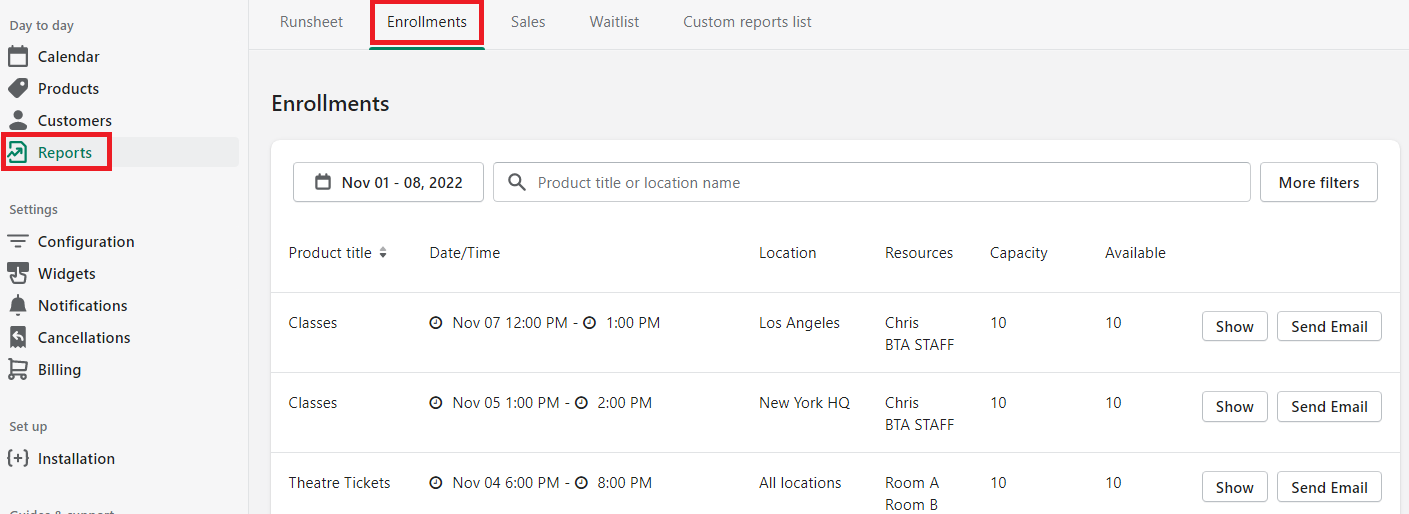The width and height of the screenshot is (1409, 514).
Task: Click the Customers person icon
Action: click(x=18, y=120)
